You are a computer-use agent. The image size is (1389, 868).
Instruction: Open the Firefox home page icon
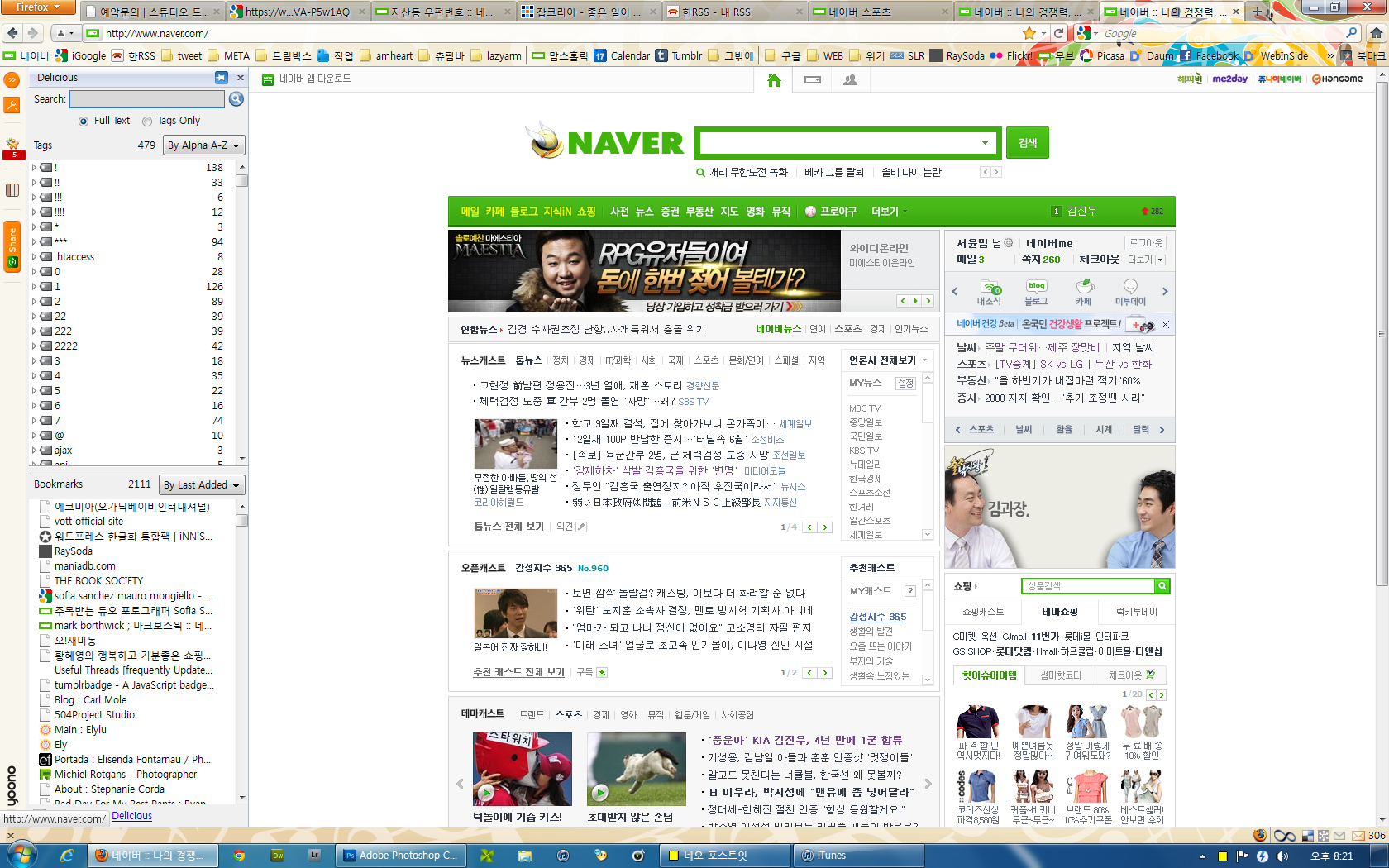point(1376,33)
